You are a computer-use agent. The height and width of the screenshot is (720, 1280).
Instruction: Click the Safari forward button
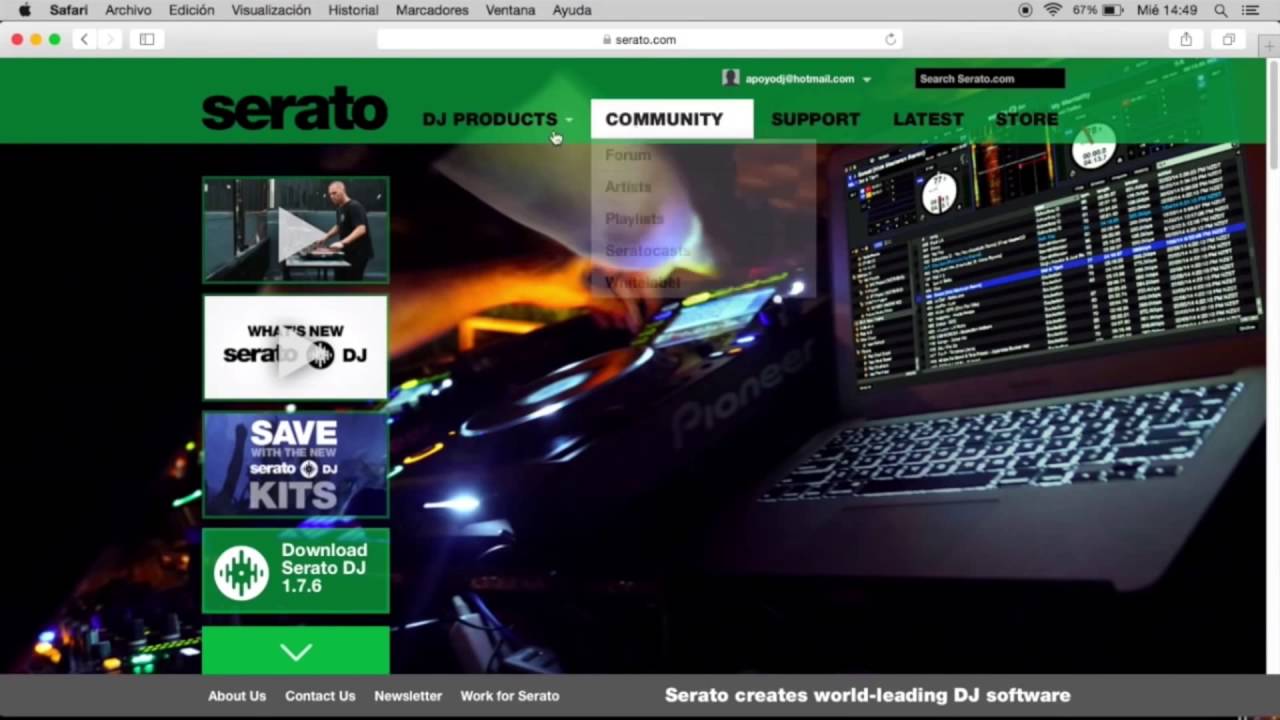tap(110, 39)
